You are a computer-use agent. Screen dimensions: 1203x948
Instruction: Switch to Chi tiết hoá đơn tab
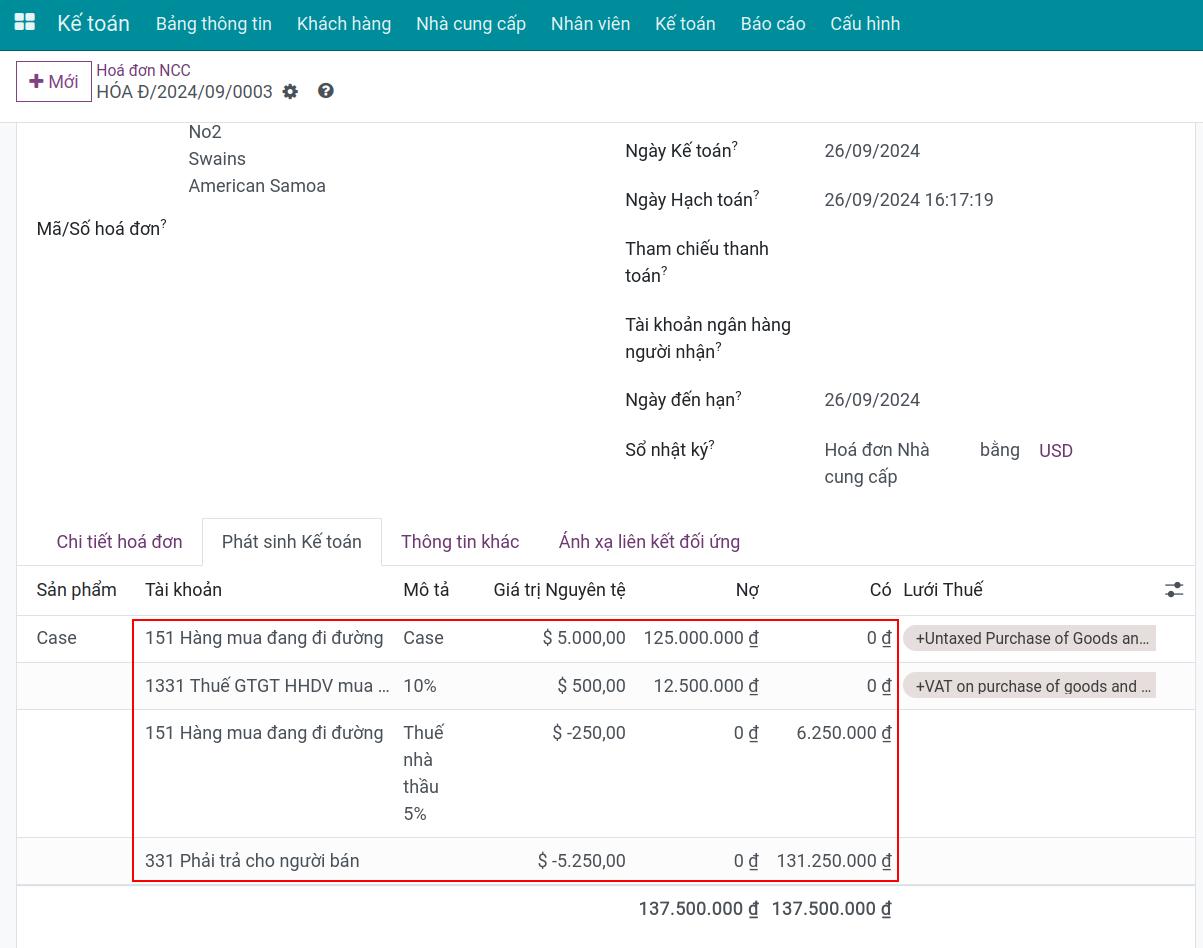120,542
